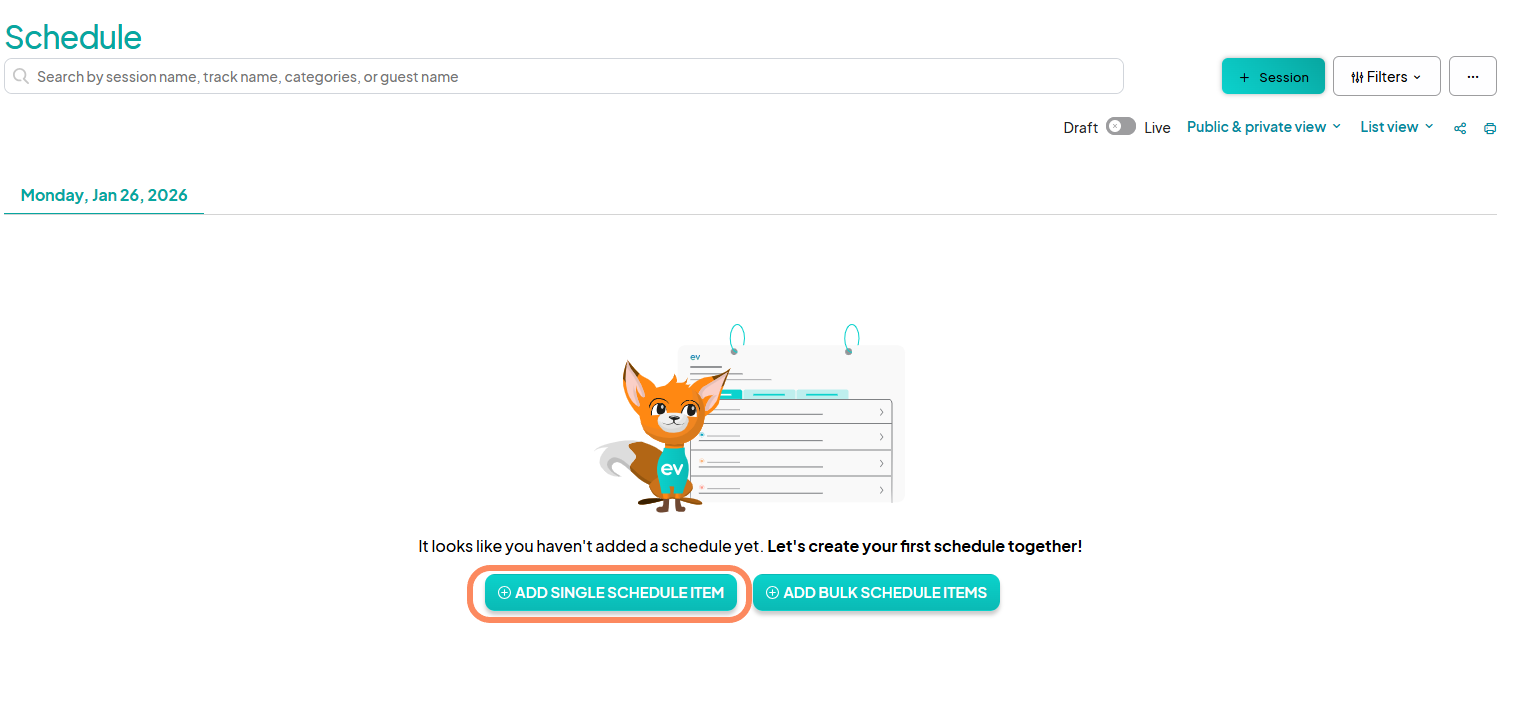Viewport: 1524px width, 718px height.
Task: Click the Schedule page heading
Action: pyautogui.click(x=73, y=37)
